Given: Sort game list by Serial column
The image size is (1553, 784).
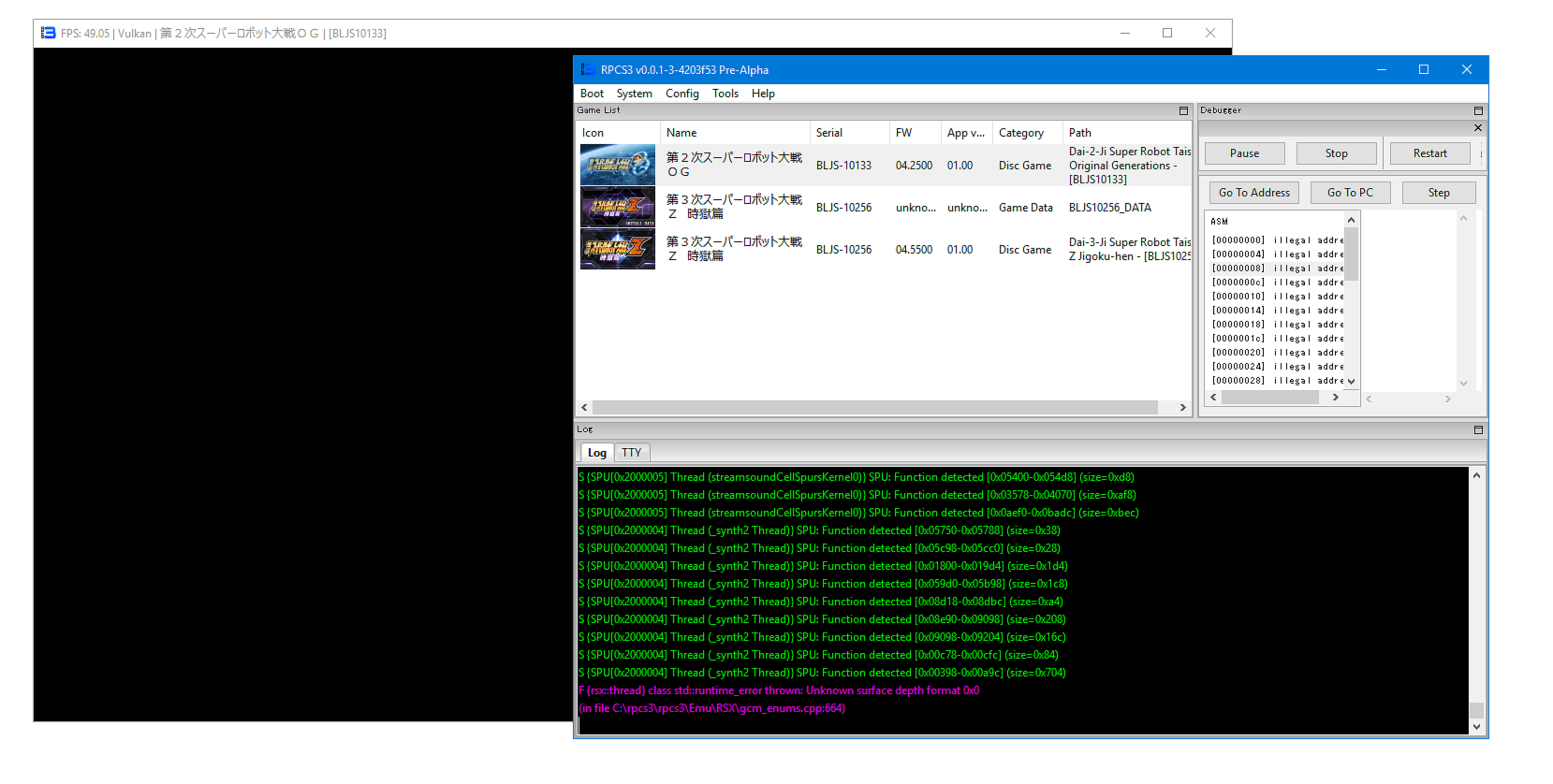Looking at the screenshot, I should (x=829, y=132).
